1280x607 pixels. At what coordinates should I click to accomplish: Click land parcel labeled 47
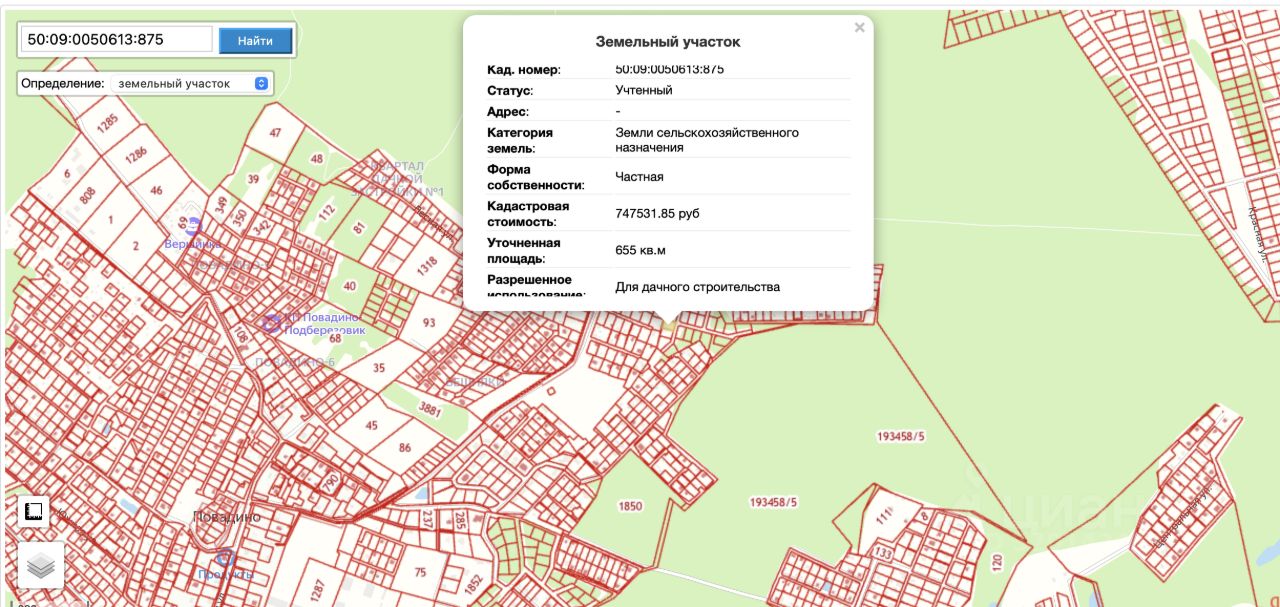coord(275,133)
